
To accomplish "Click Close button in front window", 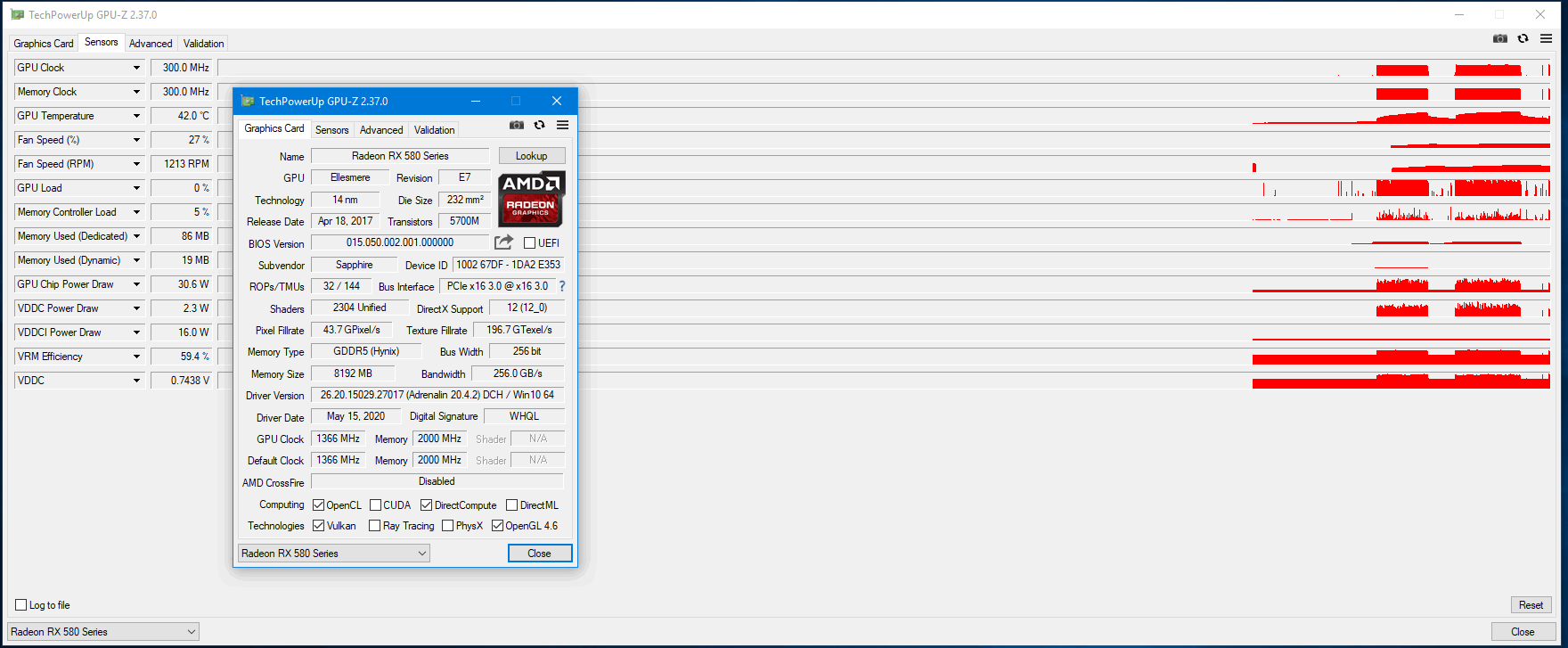I will point(540,554).
